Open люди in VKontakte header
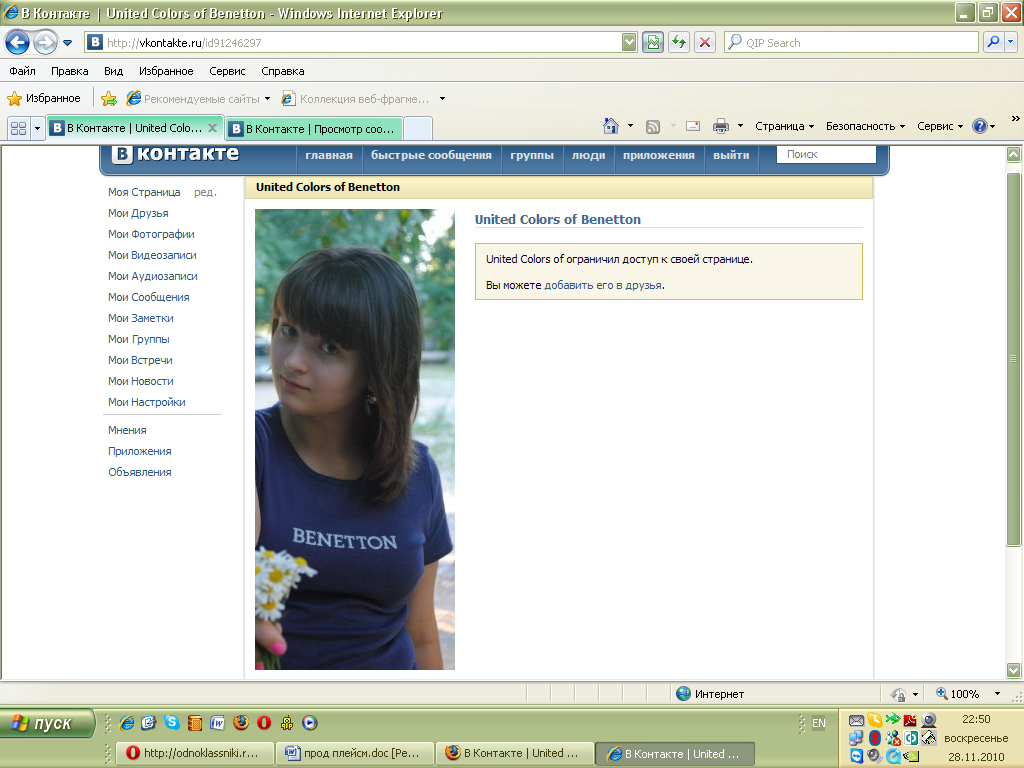This screenshot has height=768, width=1024. coord(588,155)
